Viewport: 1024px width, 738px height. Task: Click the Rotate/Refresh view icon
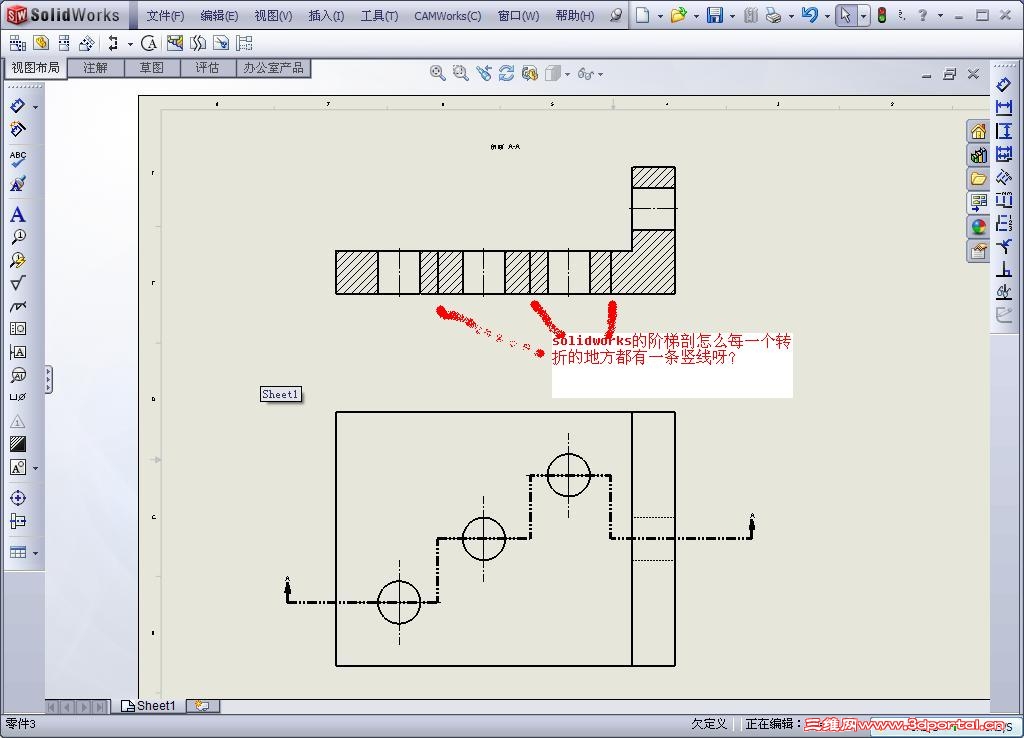click(506, 73)
